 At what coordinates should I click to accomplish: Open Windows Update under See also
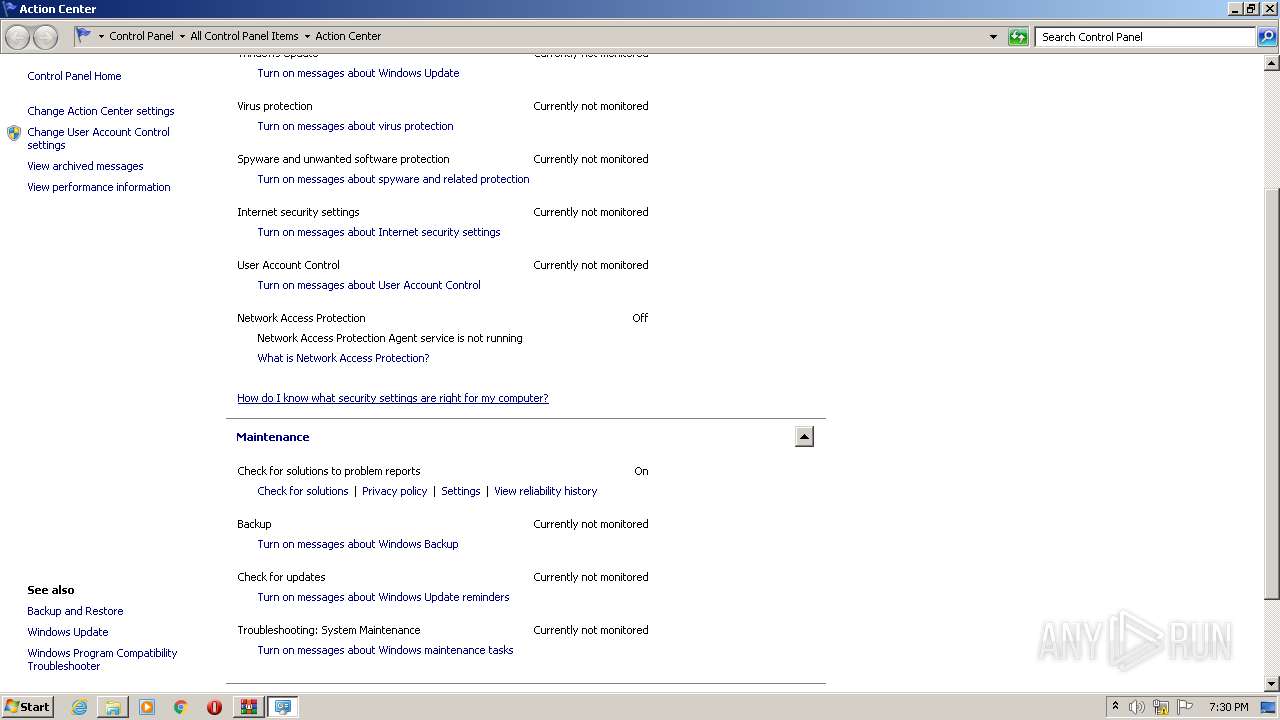68,632
